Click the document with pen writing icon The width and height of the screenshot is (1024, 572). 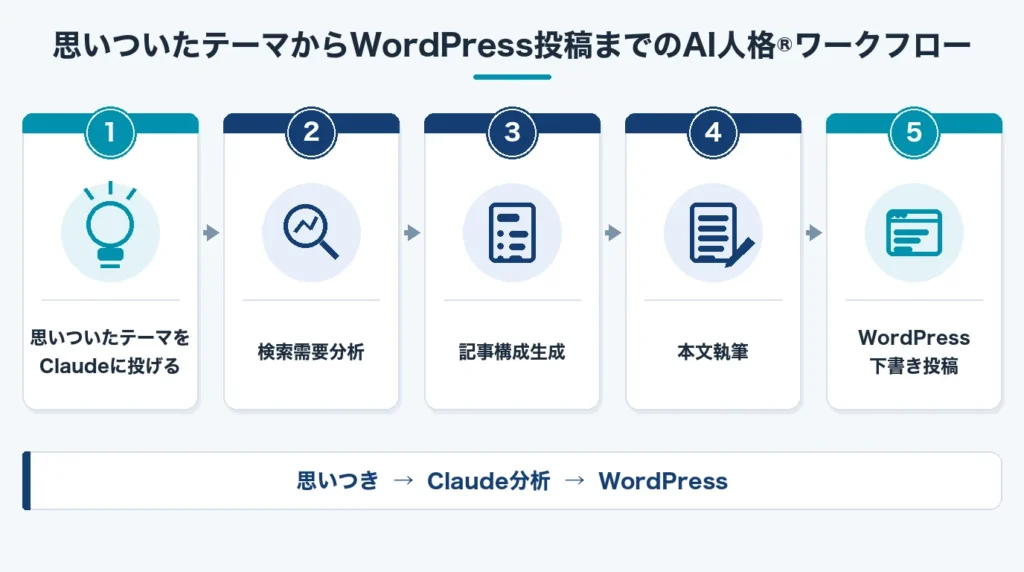721,234
